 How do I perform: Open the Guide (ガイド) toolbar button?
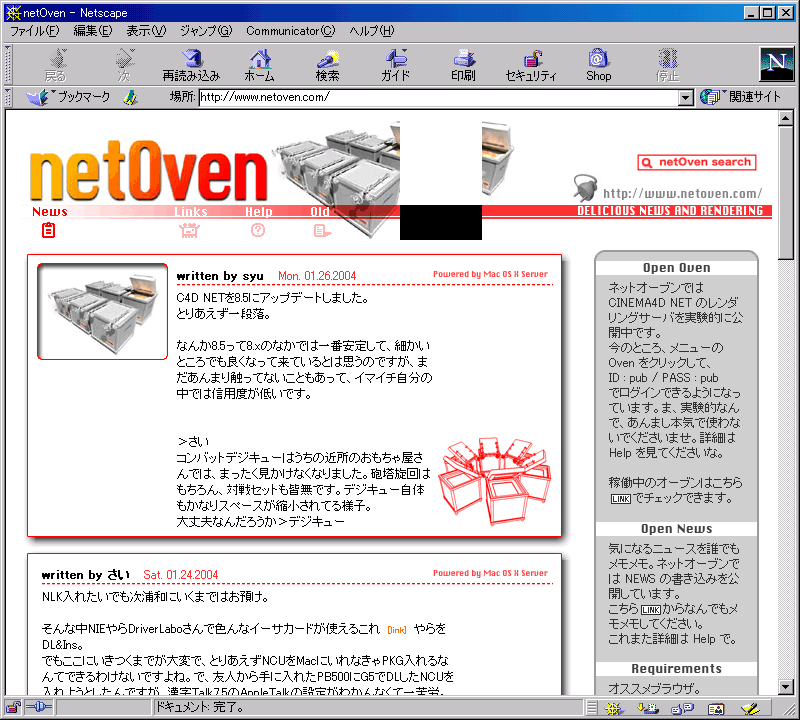tap(395, 65)
